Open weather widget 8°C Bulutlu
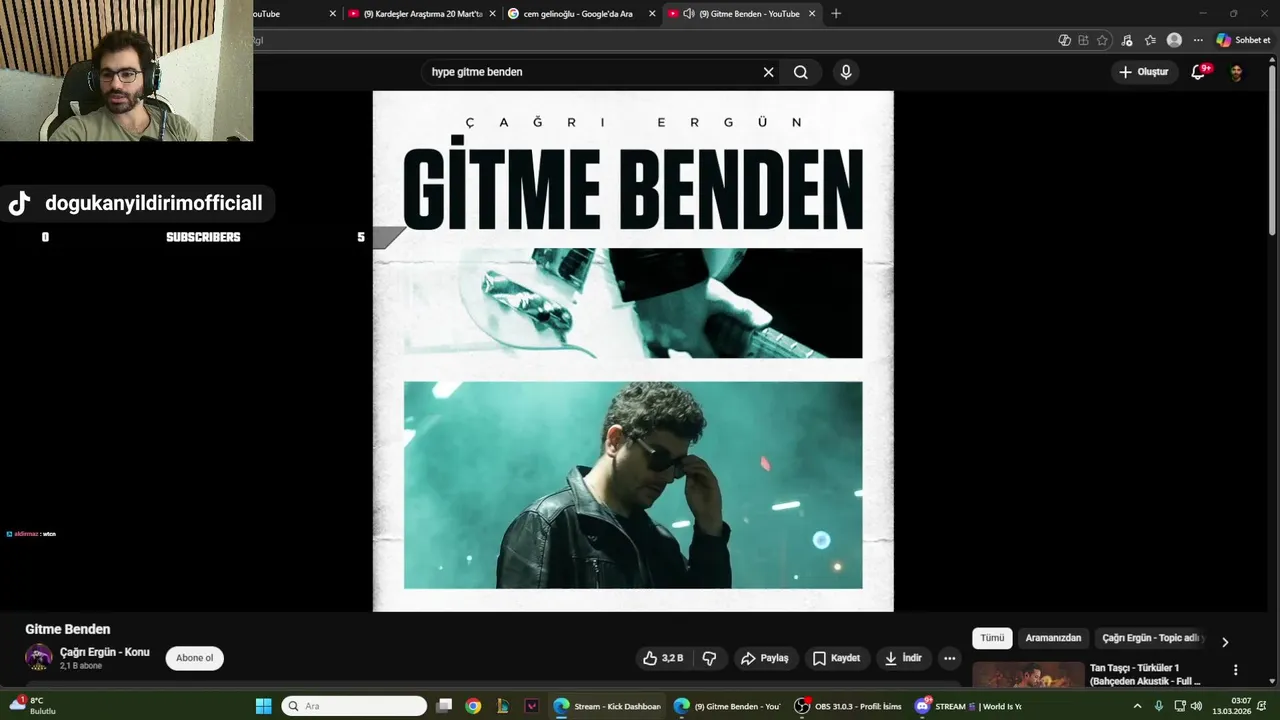Image resolution: width=1280 pixels, height=720 pixels. 32,706
